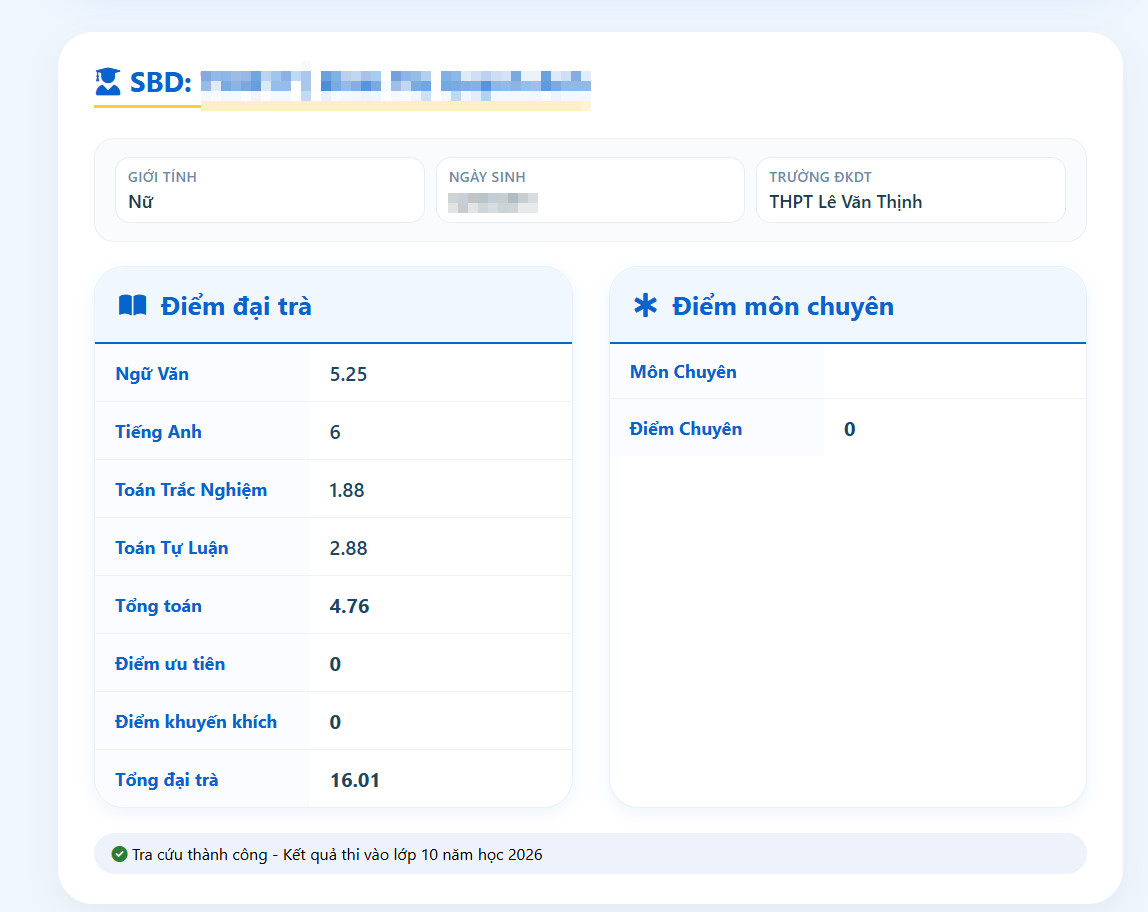Click the 4.76 total math value
Viewport: 1148px width, 912px height.
349,606
